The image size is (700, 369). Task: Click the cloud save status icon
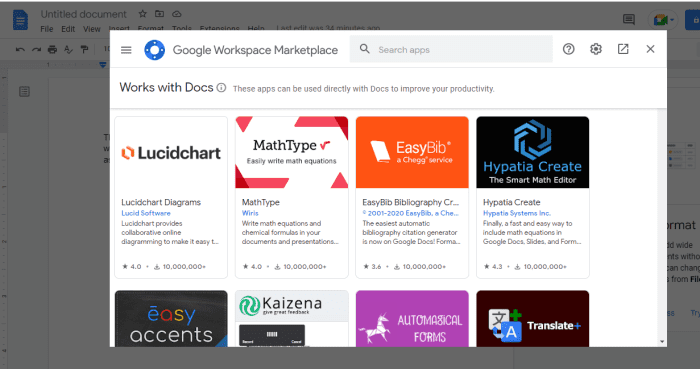coord(177,14)
